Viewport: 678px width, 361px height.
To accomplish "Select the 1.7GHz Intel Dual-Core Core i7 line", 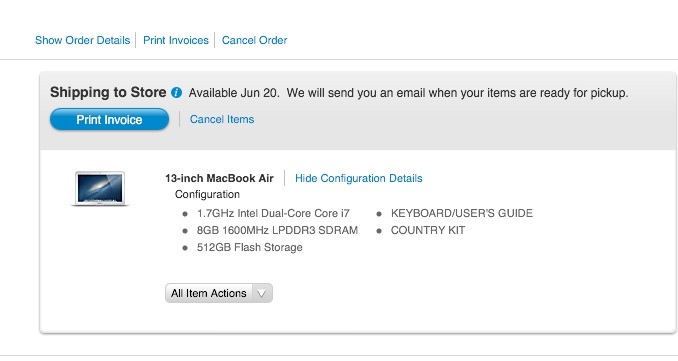I will (273, 213).
